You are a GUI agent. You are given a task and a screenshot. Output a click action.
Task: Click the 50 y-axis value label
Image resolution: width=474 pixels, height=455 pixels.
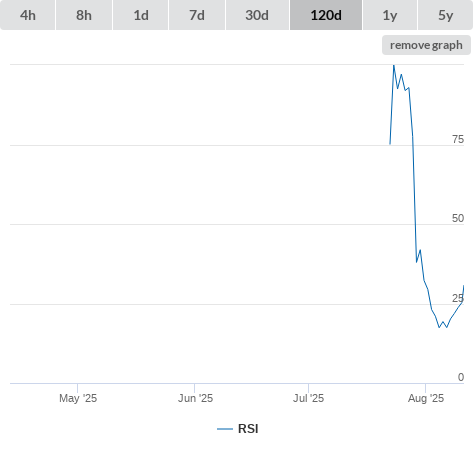click(458, 218)
